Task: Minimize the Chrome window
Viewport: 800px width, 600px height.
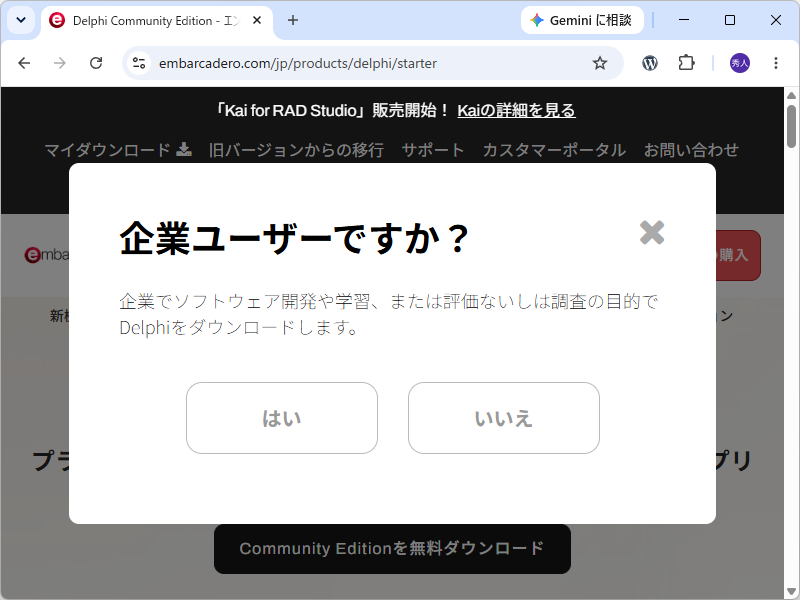Action: point(684,20)
